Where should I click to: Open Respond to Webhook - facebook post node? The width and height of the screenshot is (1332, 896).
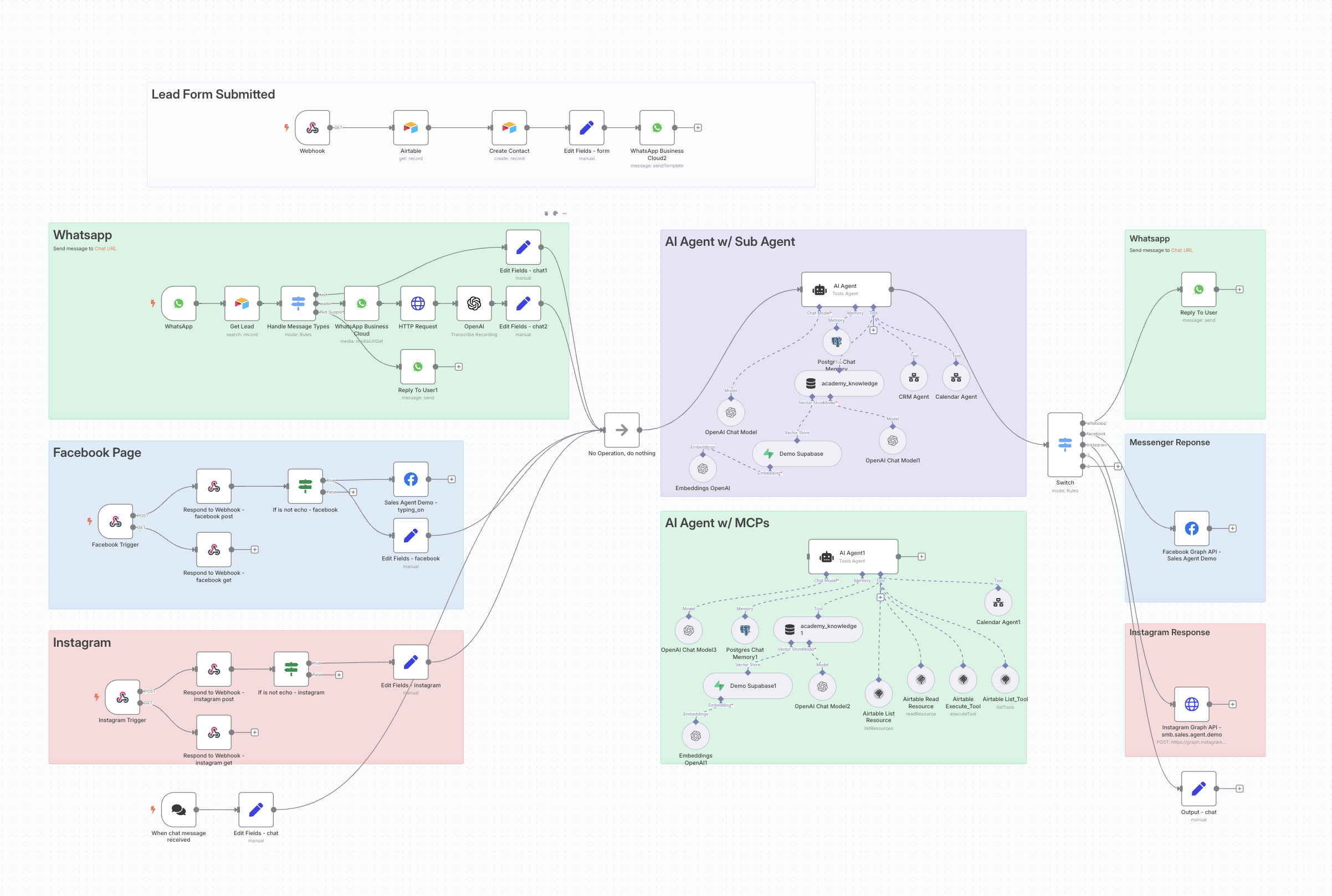[214, 486]
